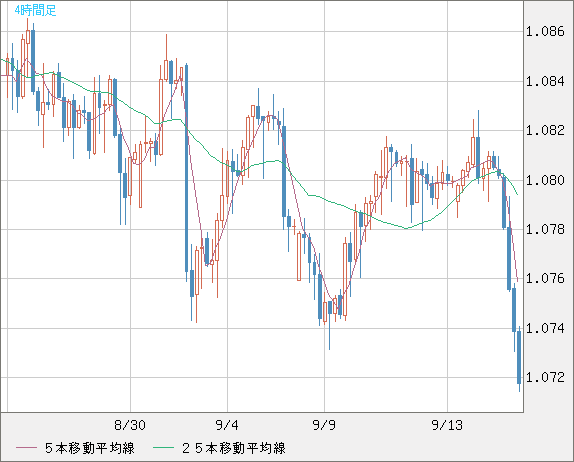Image resolution: width=574 pixels, height=462 pixels.
Task: Click the 1.074 price axis label
Action: [x=545, y=328]
